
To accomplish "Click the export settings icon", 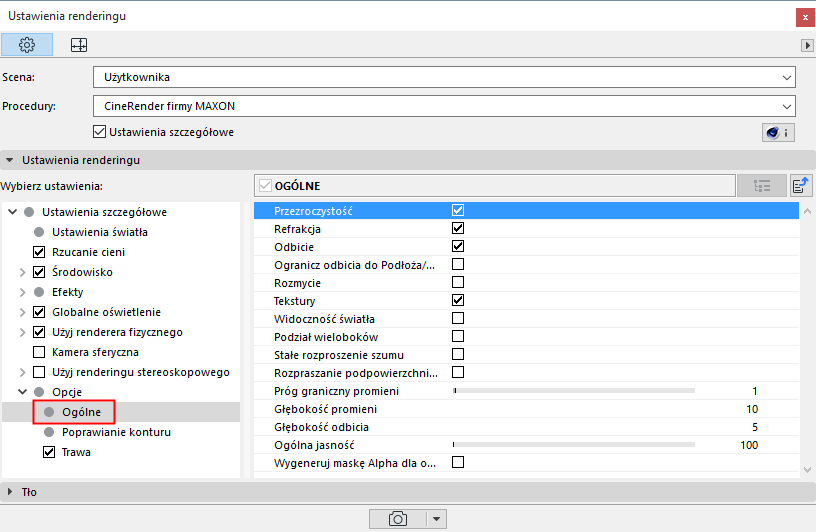I will 801,186.
